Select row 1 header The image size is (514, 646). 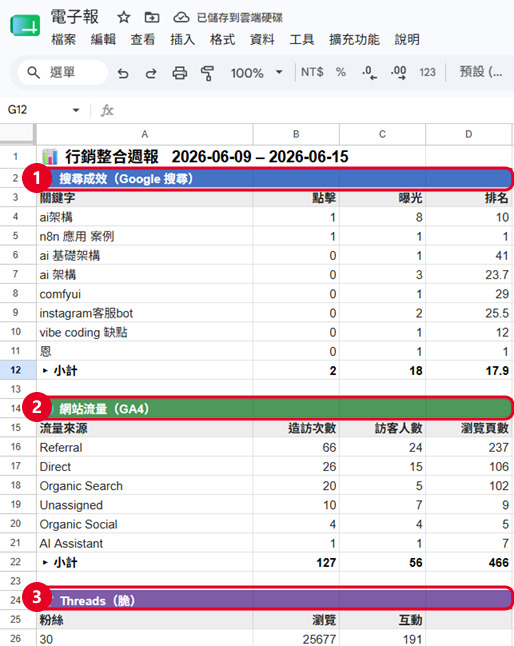tap(16, 157)
